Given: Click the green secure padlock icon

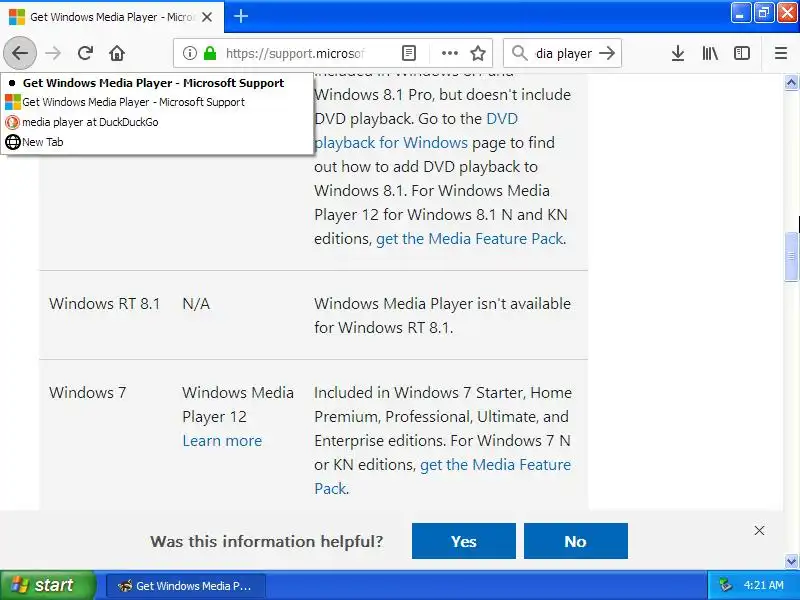Looking at the screenshot, I should coord(210,53).
